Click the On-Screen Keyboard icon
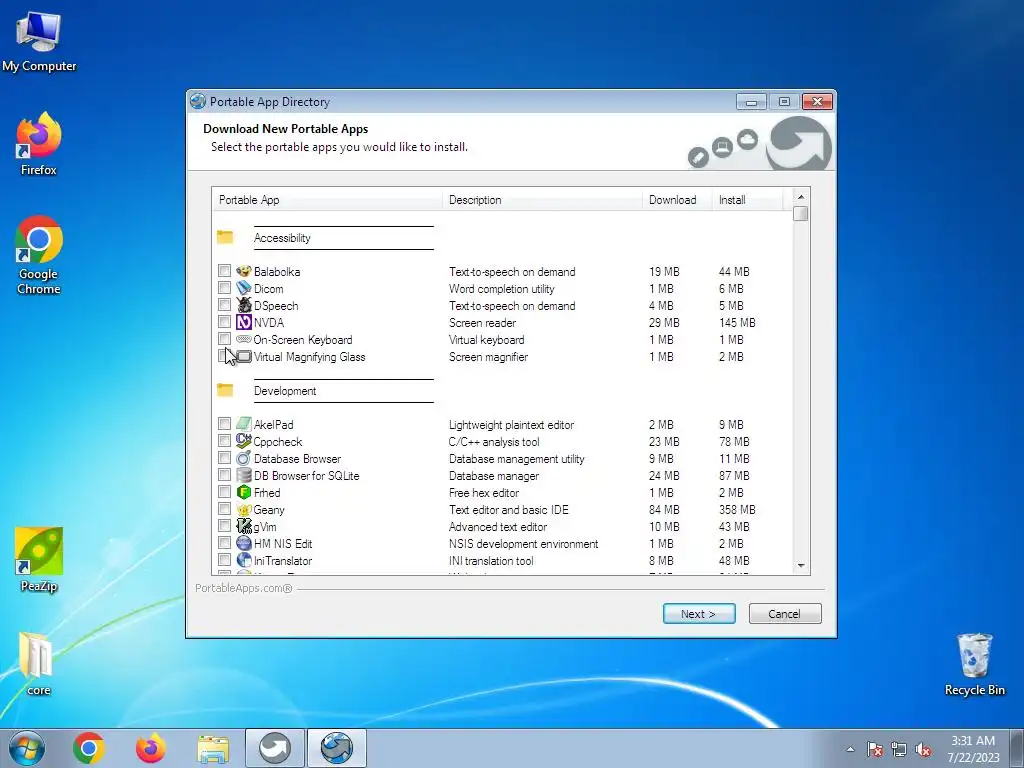 click(x=244, y=339)
